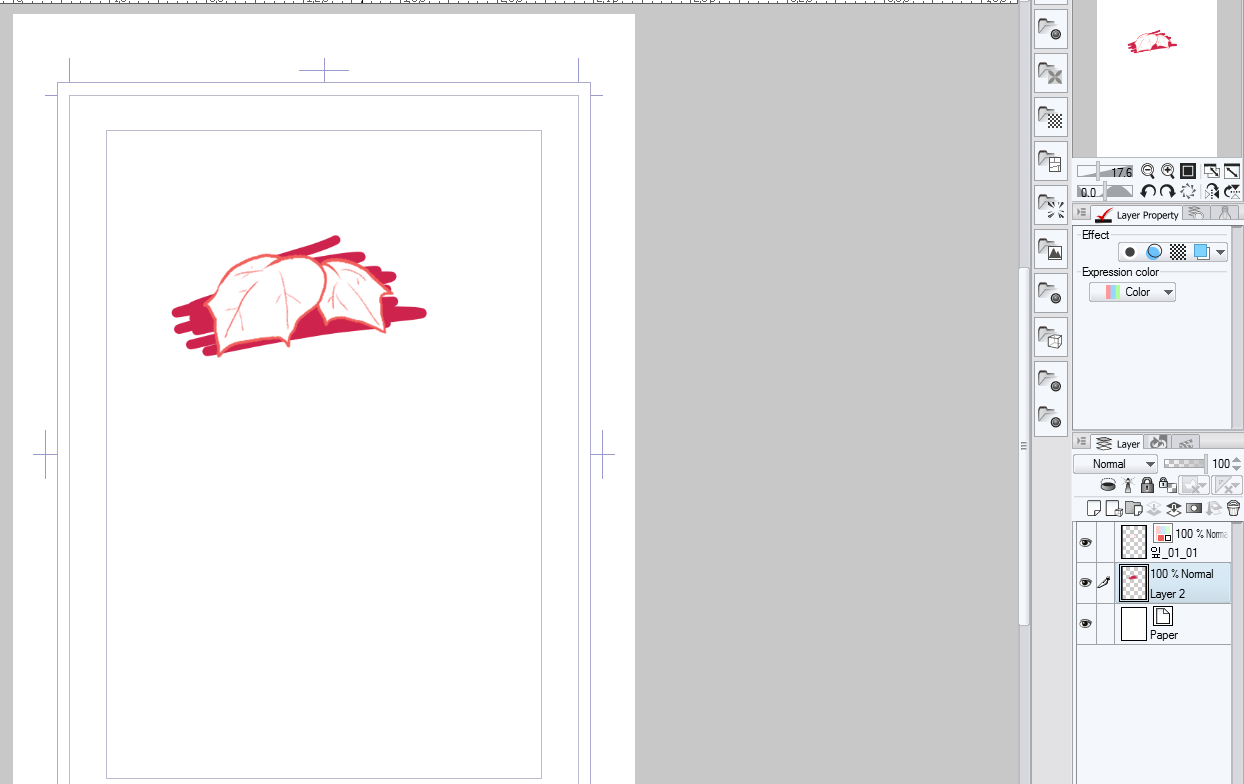Delete the selected layer using trash icon
1244x784 pixels.
click(x=1233, y=508)
